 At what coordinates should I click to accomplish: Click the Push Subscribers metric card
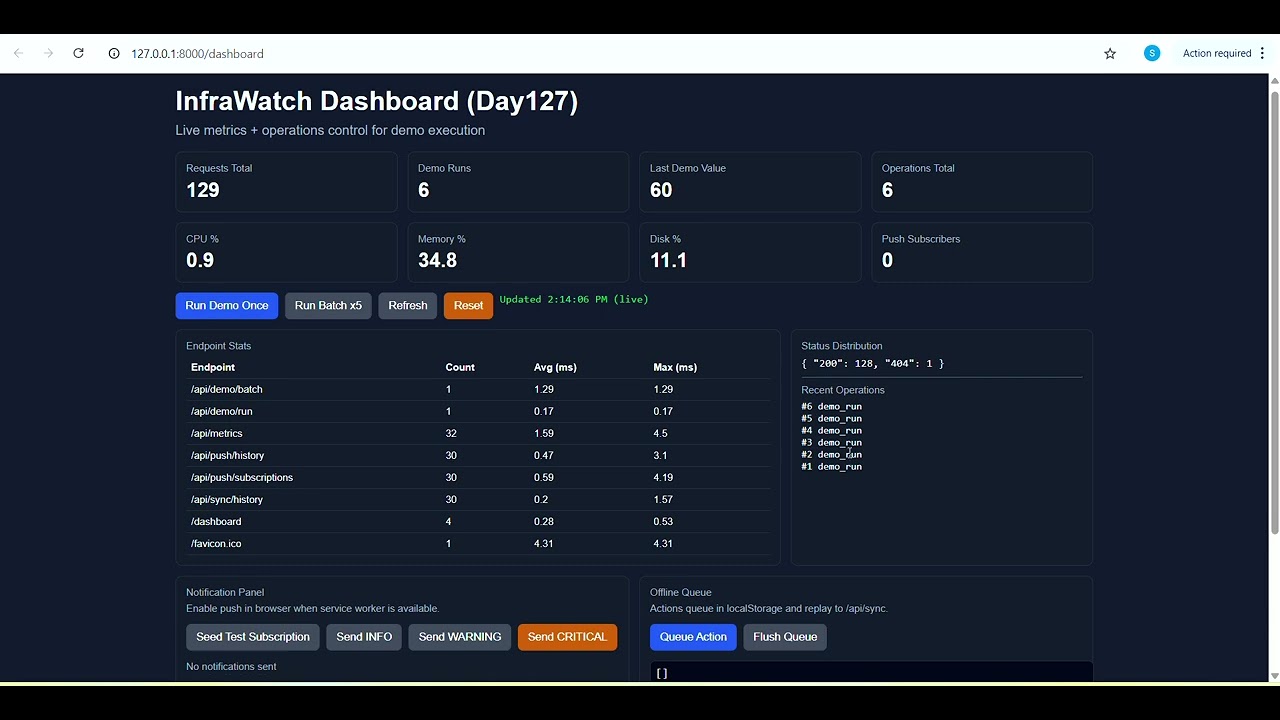click(x=982, y=252)
